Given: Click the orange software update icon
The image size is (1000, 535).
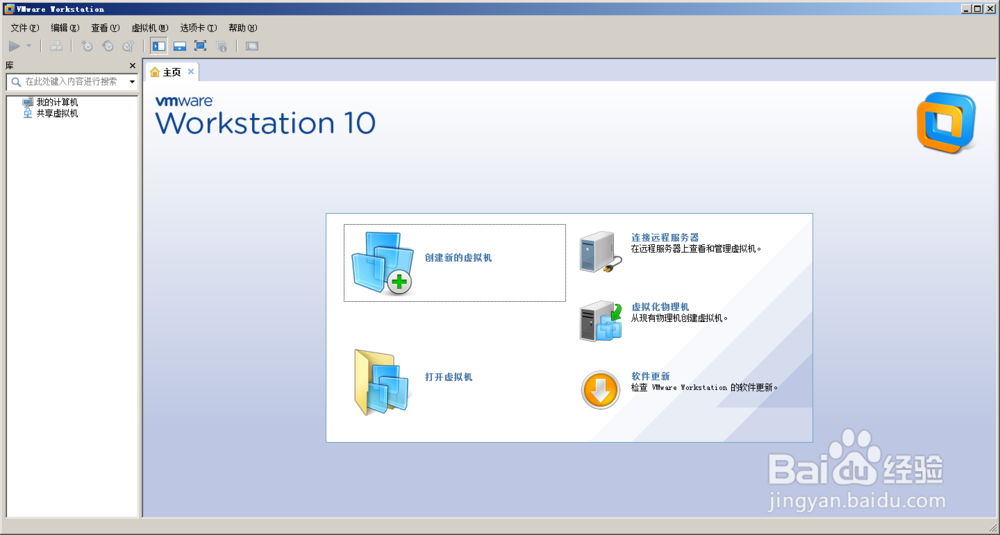Looking at the screenshot, I should 600,390.
